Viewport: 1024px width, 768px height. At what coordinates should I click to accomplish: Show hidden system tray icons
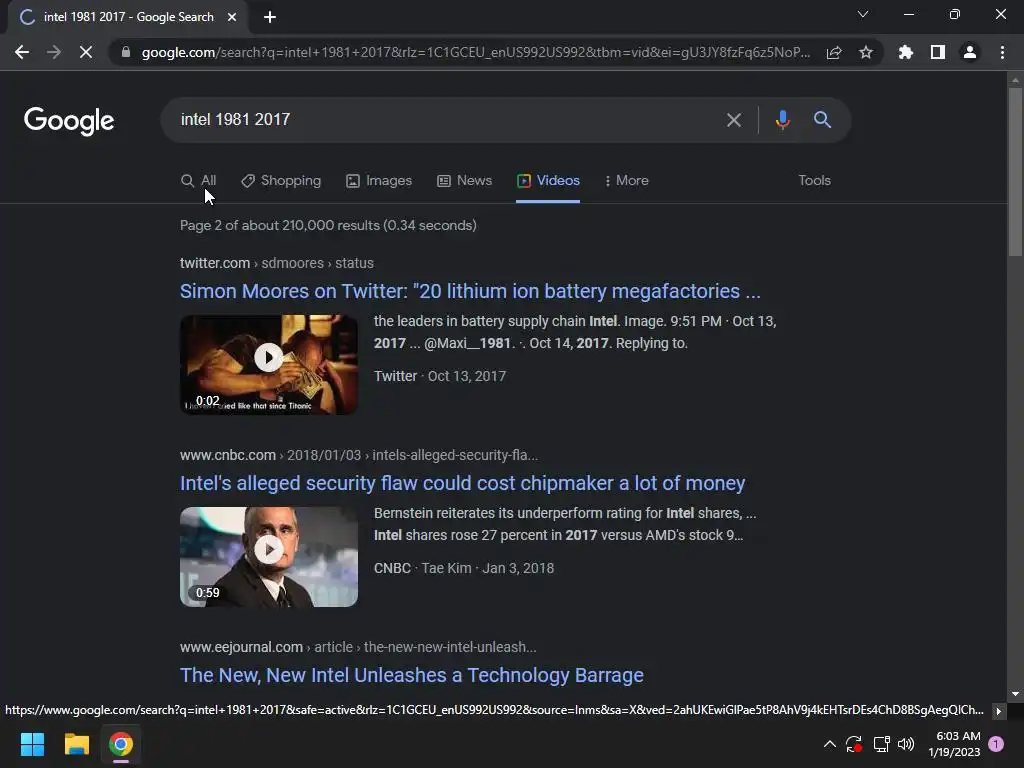click(x=829, y=744)
